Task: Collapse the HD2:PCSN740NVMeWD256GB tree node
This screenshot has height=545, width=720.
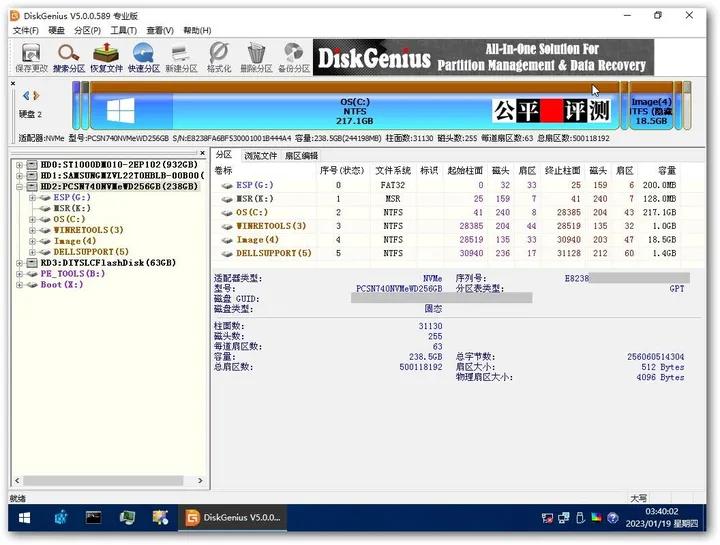Action: pos(19,186)
